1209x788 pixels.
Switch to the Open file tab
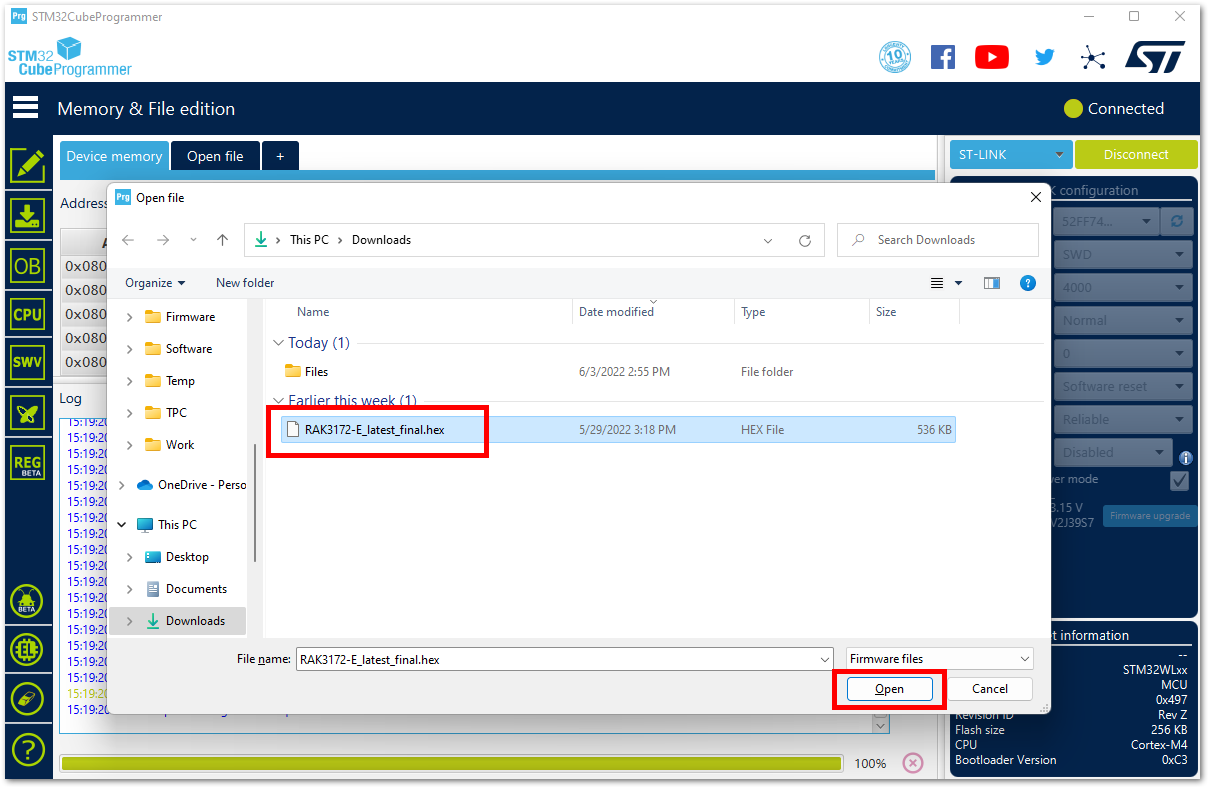(215, 156)
